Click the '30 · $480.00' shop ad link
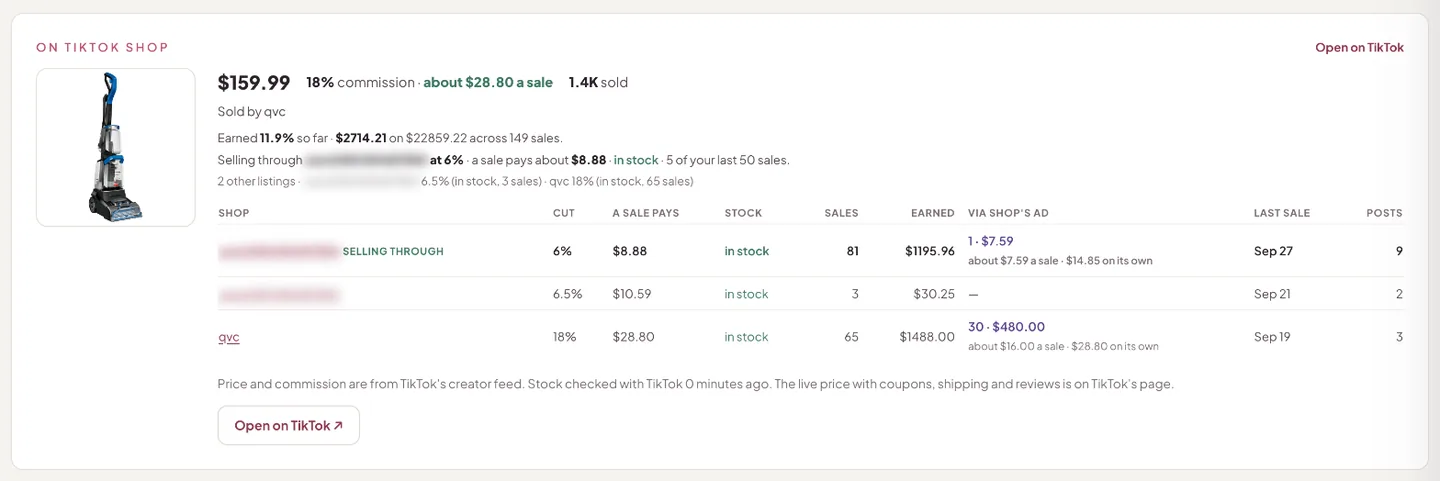Viewport: 1440px width, 481px height. pos(1006,327)
